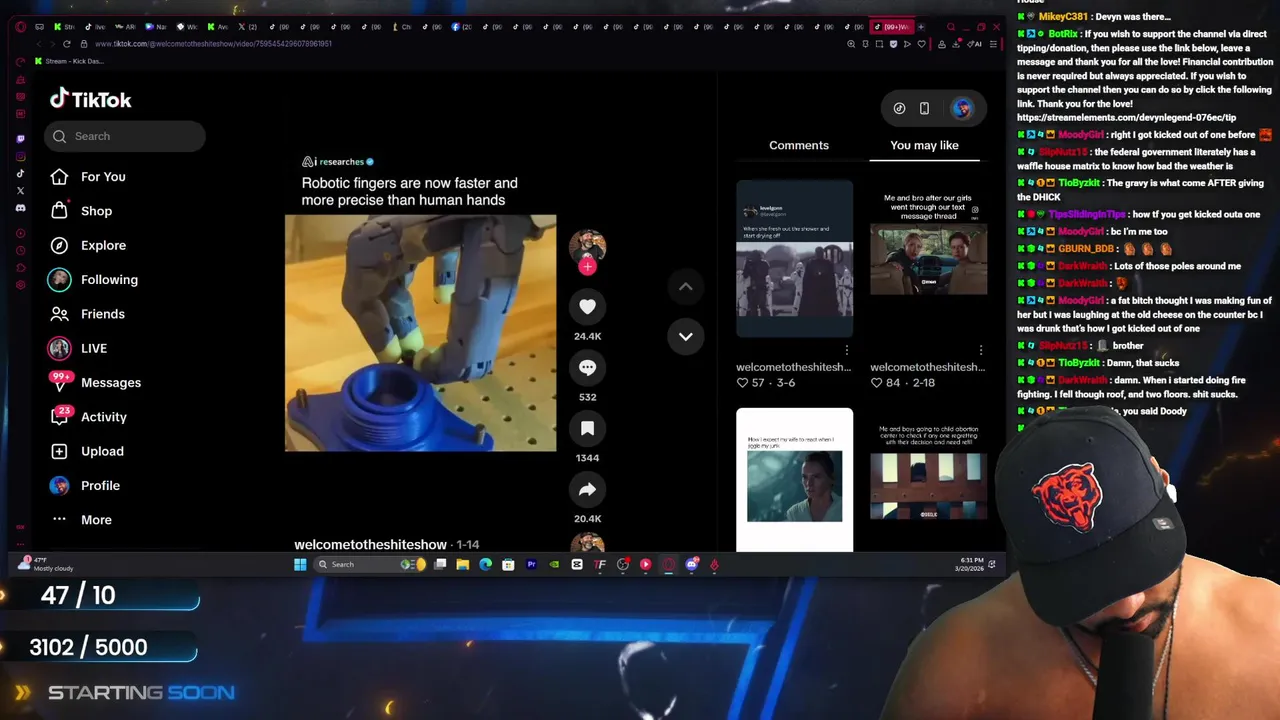Click the @welcometotheshiteshow caption under second thumbnail
This screenshot has width=1280, height=720.
(x=928, y=367)
